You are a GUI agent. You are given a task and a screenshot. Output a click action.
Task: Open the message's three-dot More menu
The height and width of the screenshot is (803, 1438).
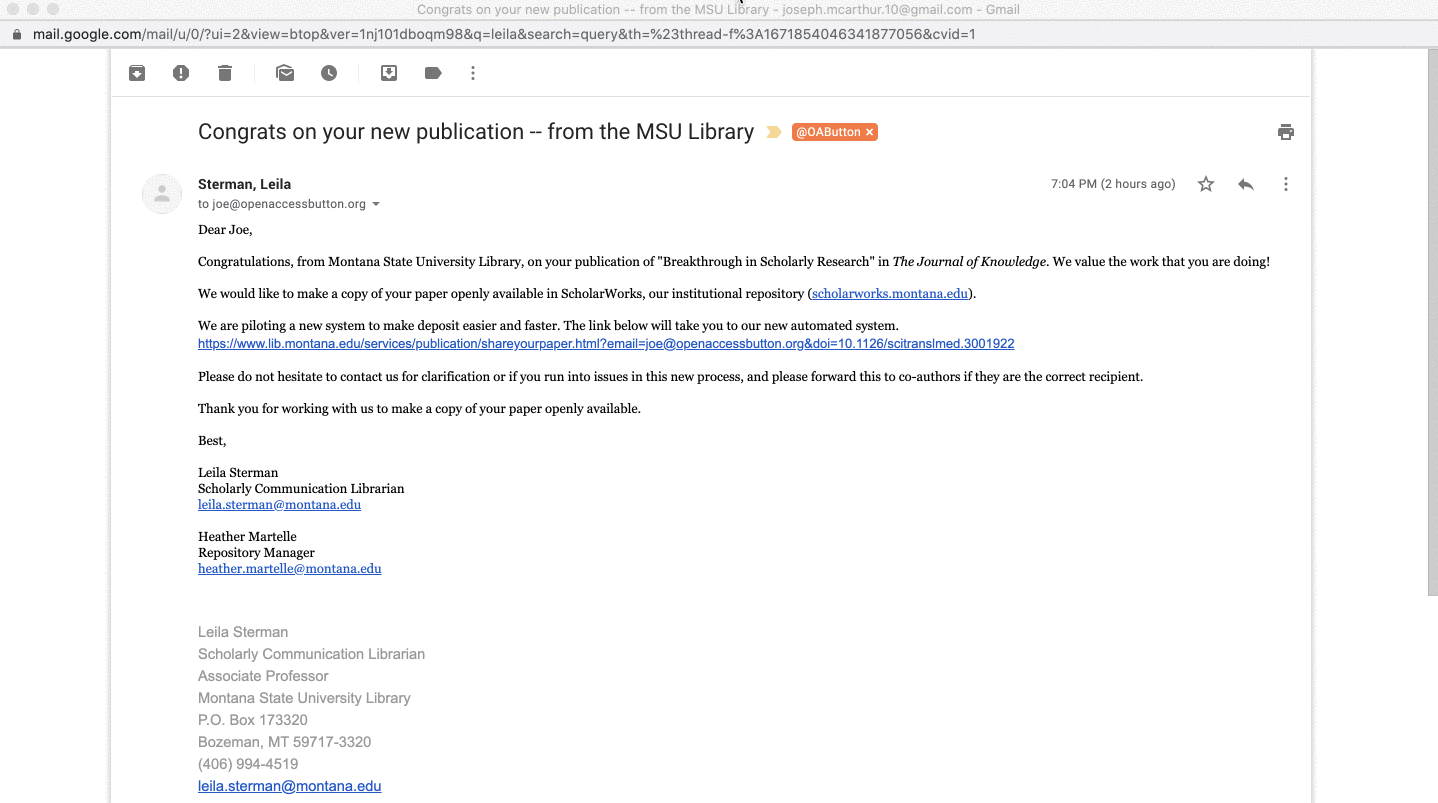tap(1286, 184)
